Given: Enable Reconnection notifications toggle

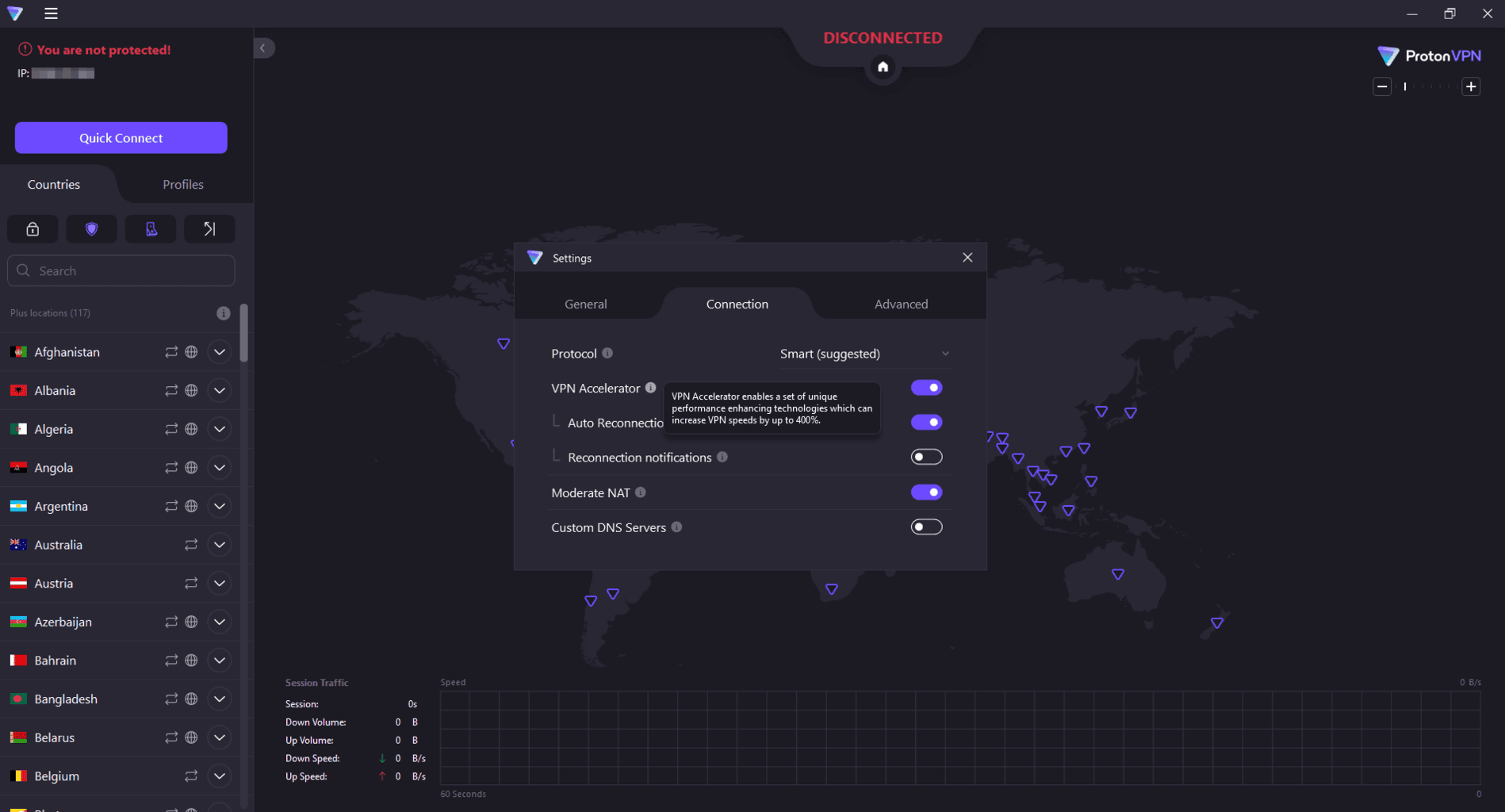Looking at the screenshot, I should pos(926,457).
